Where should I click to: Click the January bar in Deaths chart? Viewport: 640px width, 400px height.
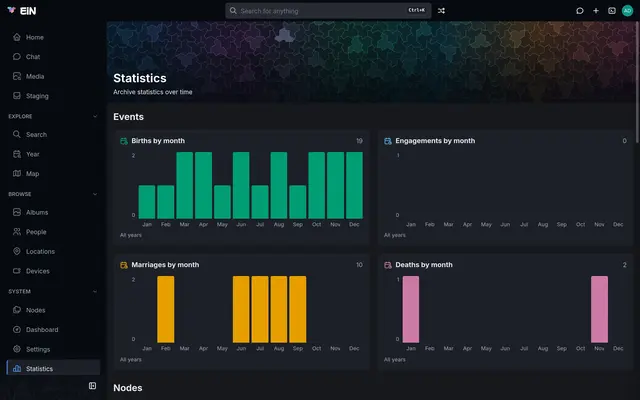[411, 309]
